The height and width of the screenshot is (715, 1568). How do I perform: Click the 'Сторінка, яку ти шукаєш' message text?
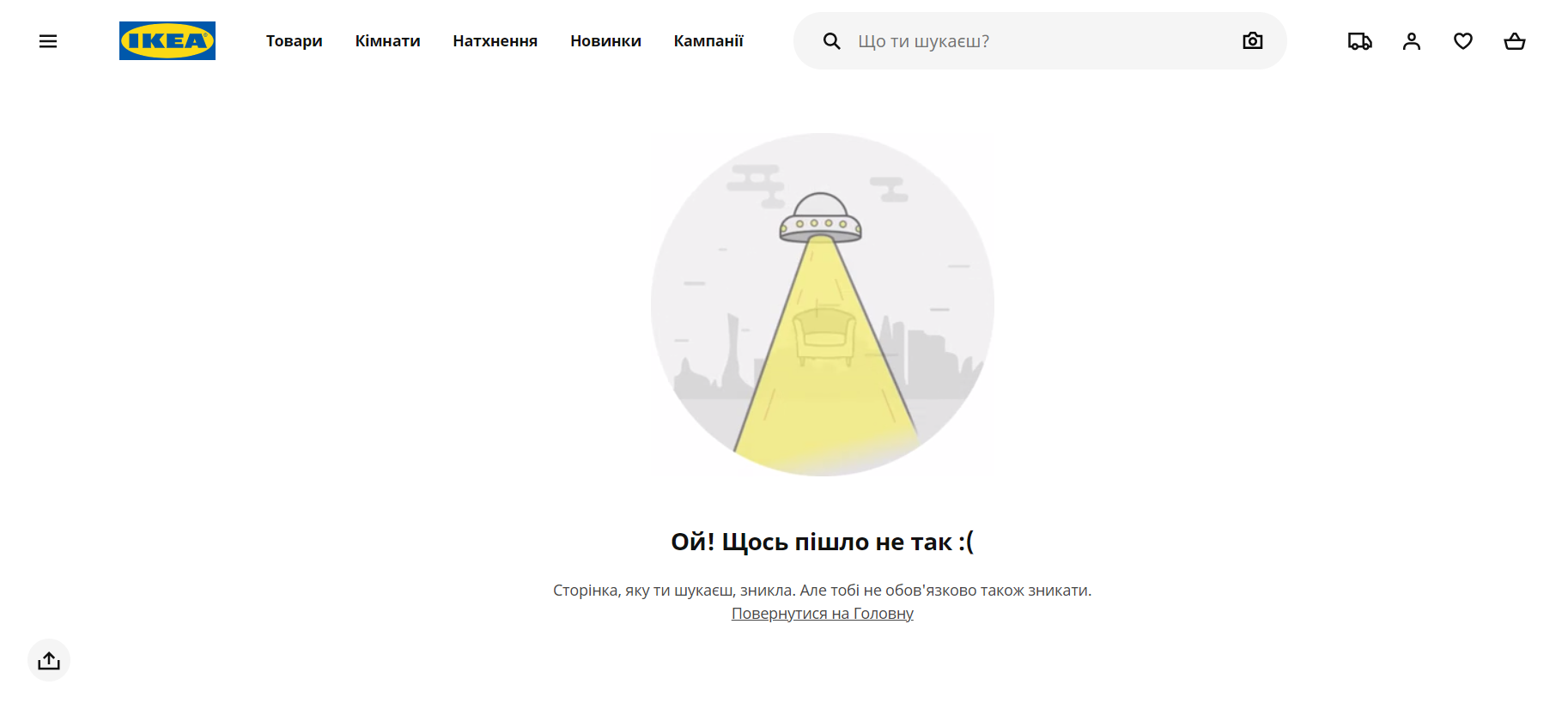click(x=822, y=591)
